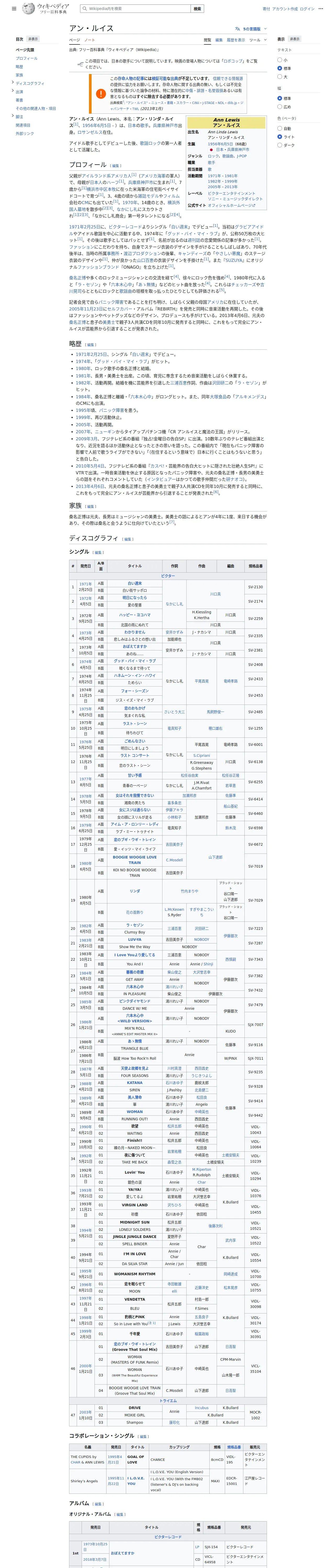This screenshot has height=1568, width=336.
Task: Sort the singles table by 発売日 column
Action: click(x=85, y=566)
